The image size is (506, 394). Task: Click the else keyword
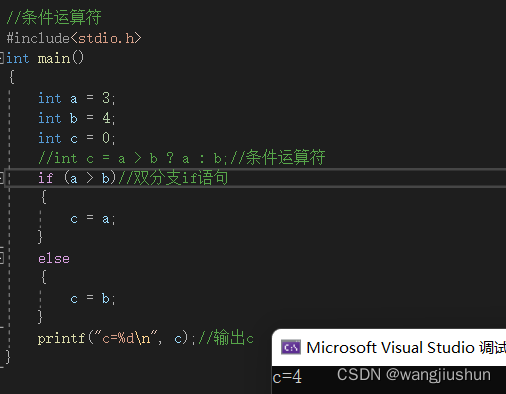coord(54,258)
